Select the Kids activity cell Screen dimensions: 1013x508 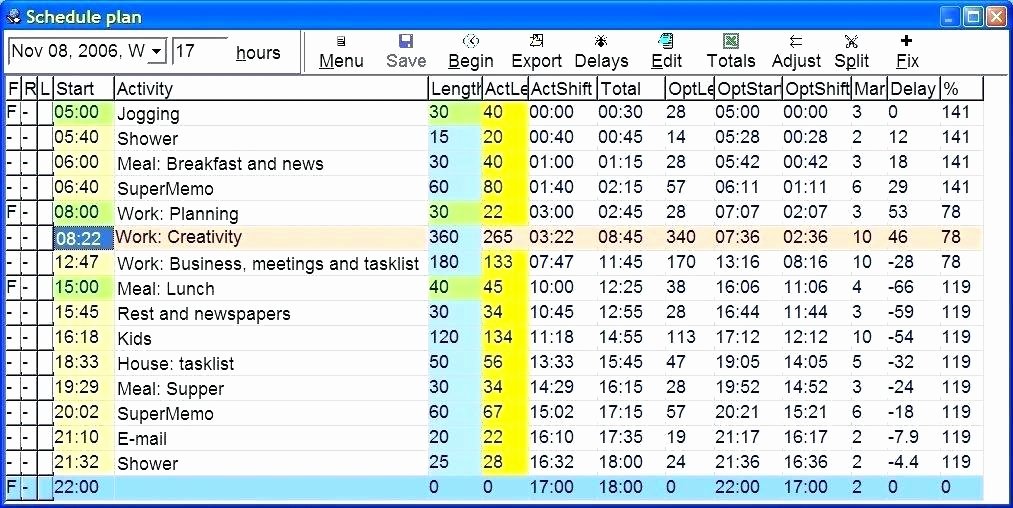click(271, 338)
